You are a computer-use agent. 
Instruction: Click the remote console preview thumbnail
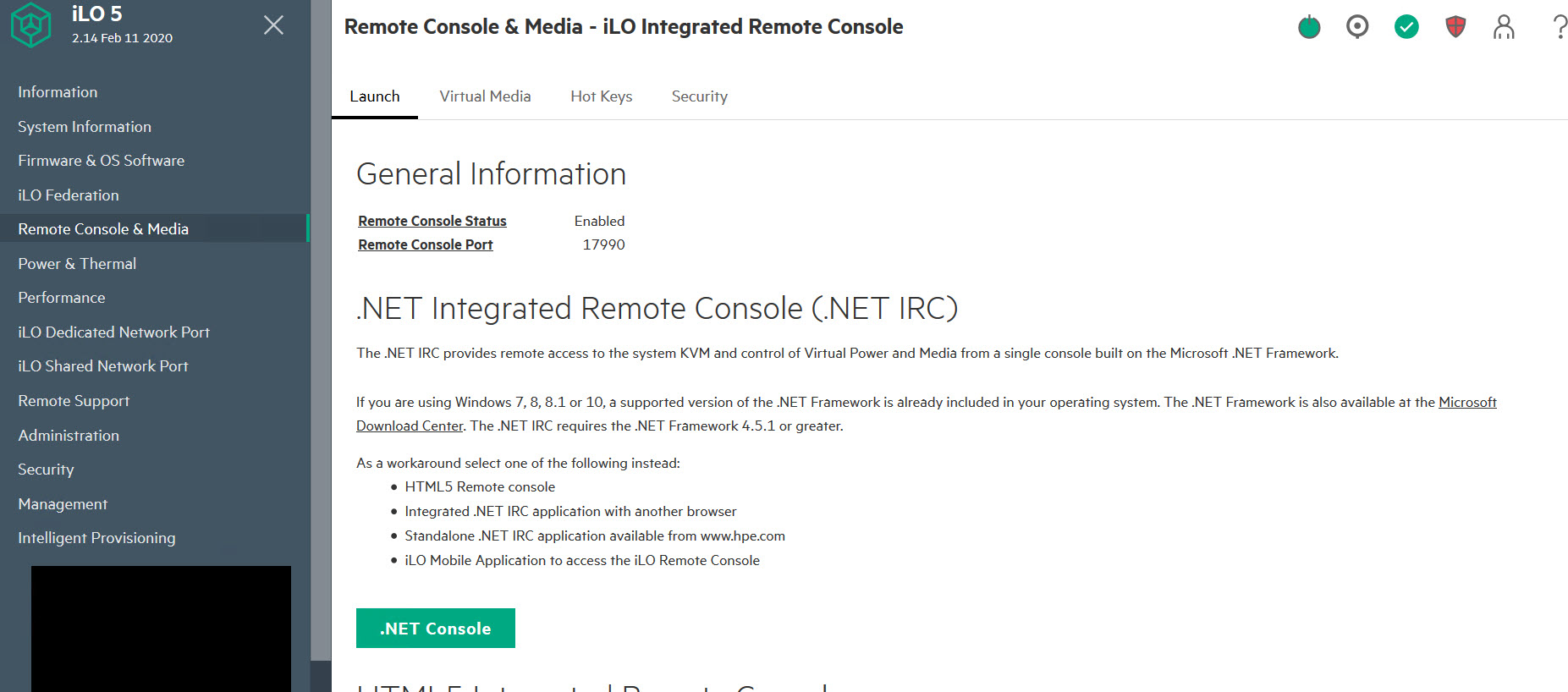coord(161,628)
